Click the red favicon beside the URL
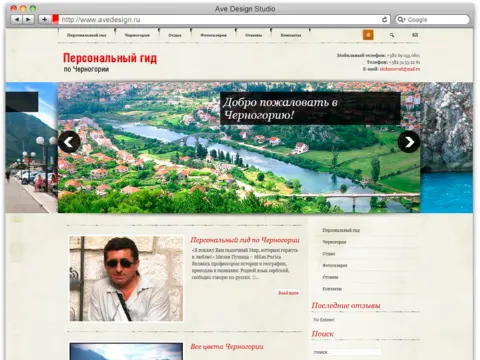 point(55,19)
